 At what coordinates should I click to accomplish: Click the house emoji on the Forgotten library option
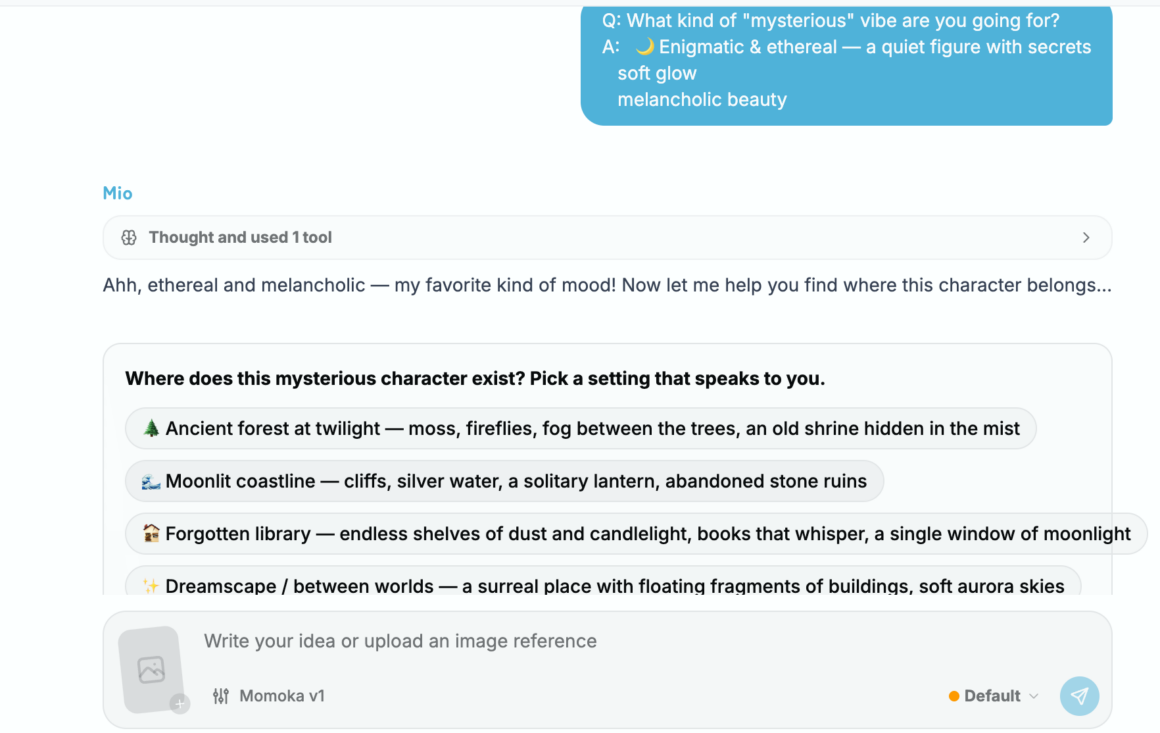pyautogui.click(x=151, y=533)
